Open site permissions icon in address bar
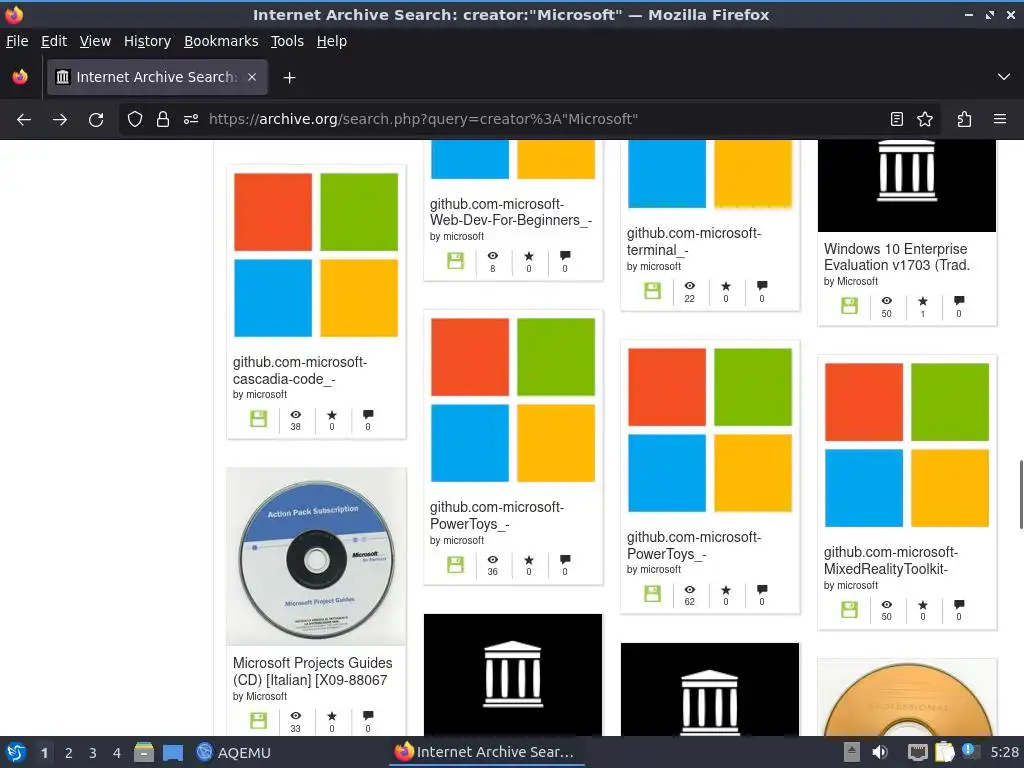Viewport: 1024px width, 768px height. tap(191, 120)
